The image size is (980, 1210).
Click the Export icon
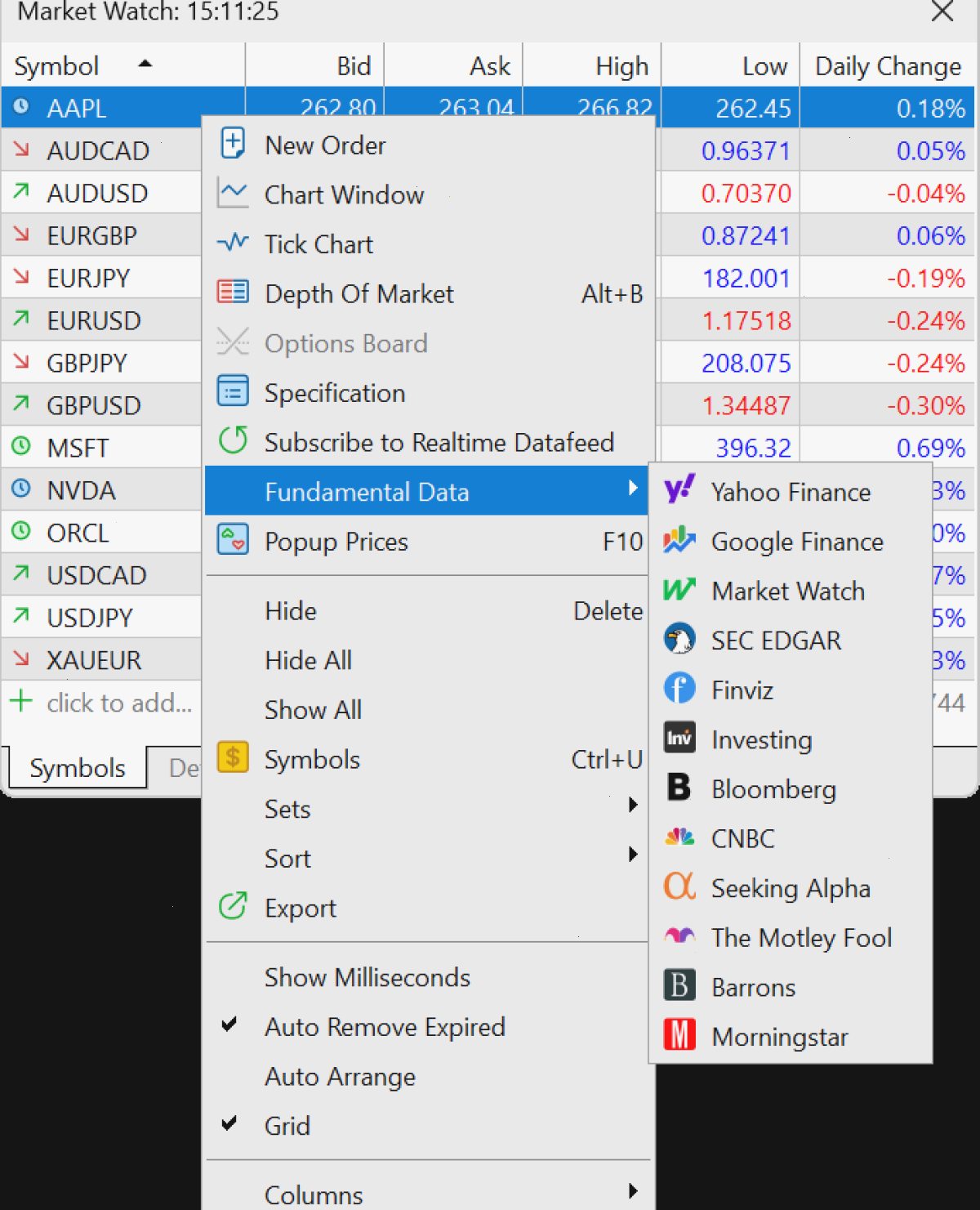[x=233, y=906]
